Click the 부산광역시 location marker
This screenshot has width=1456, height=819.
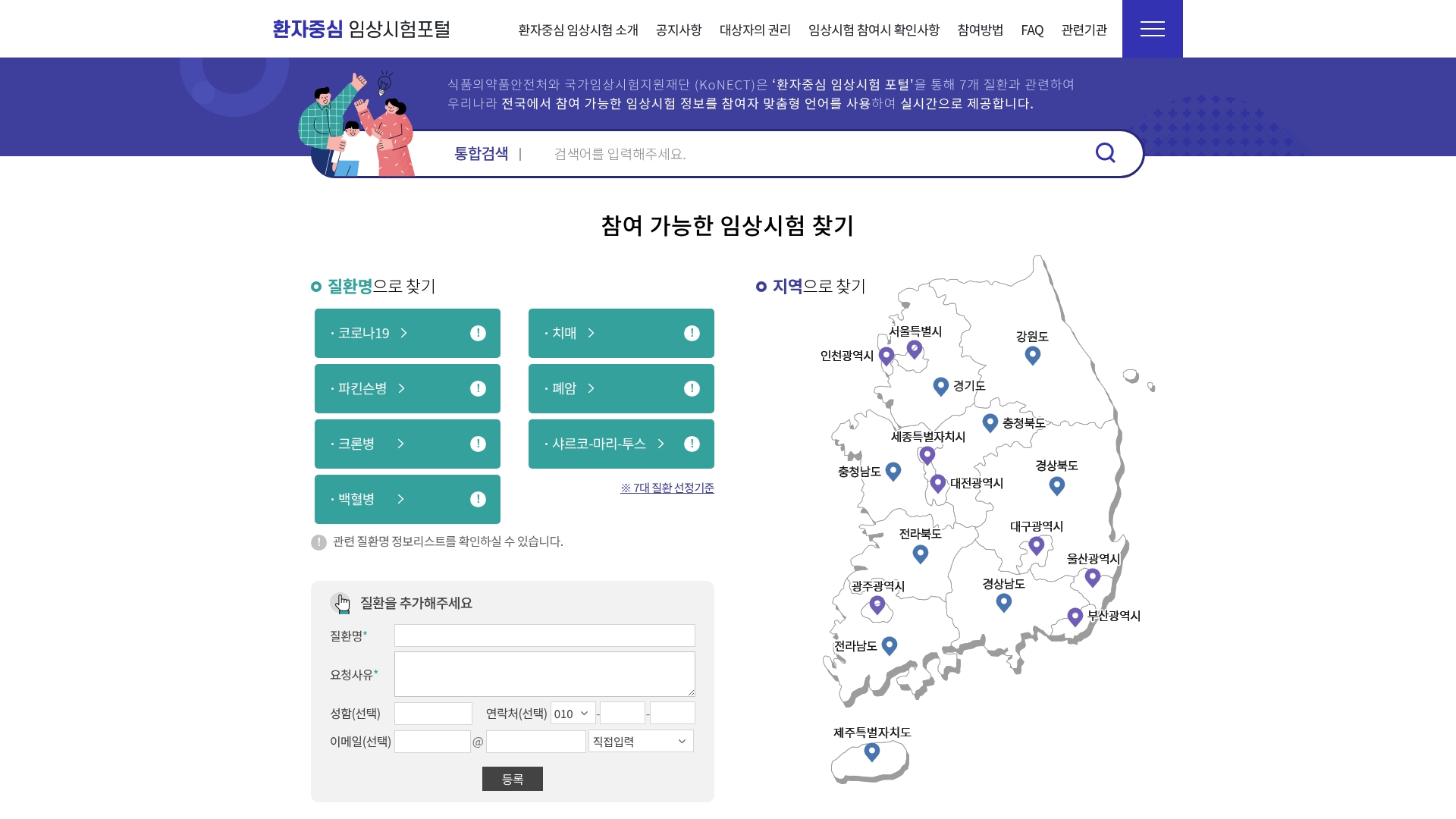point(1075,617)
